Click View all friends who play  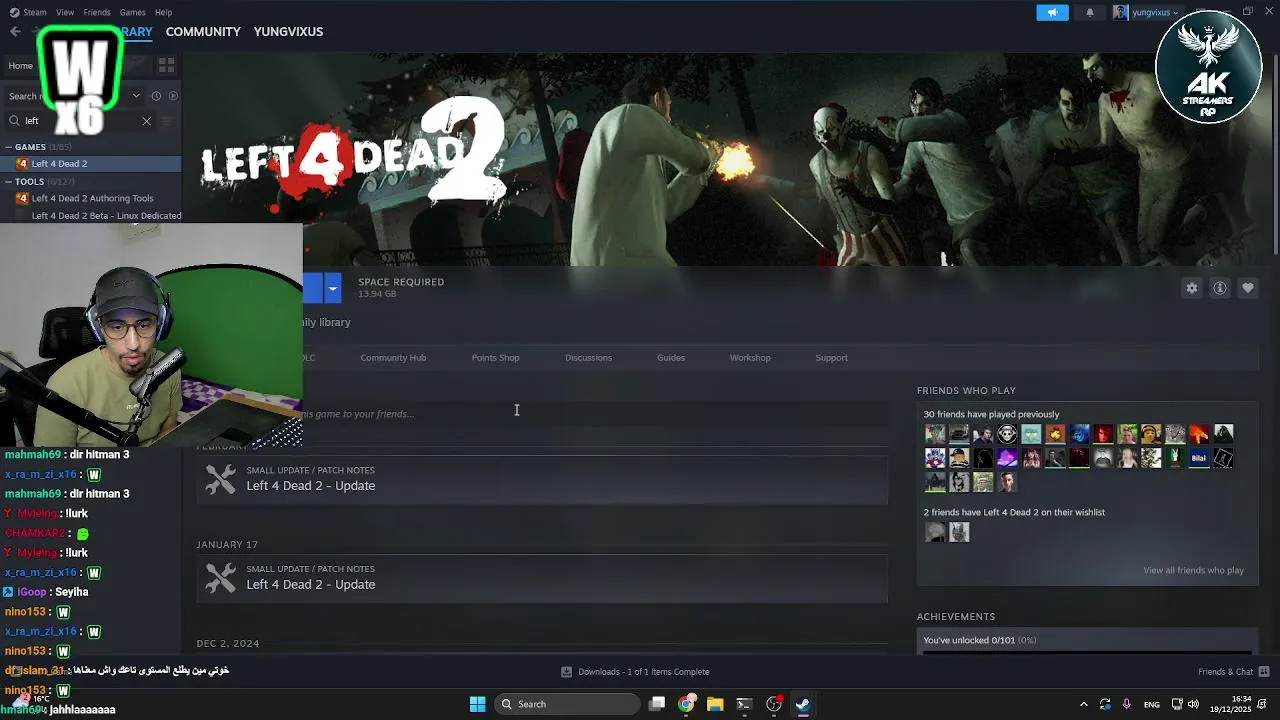[1193, 571]
